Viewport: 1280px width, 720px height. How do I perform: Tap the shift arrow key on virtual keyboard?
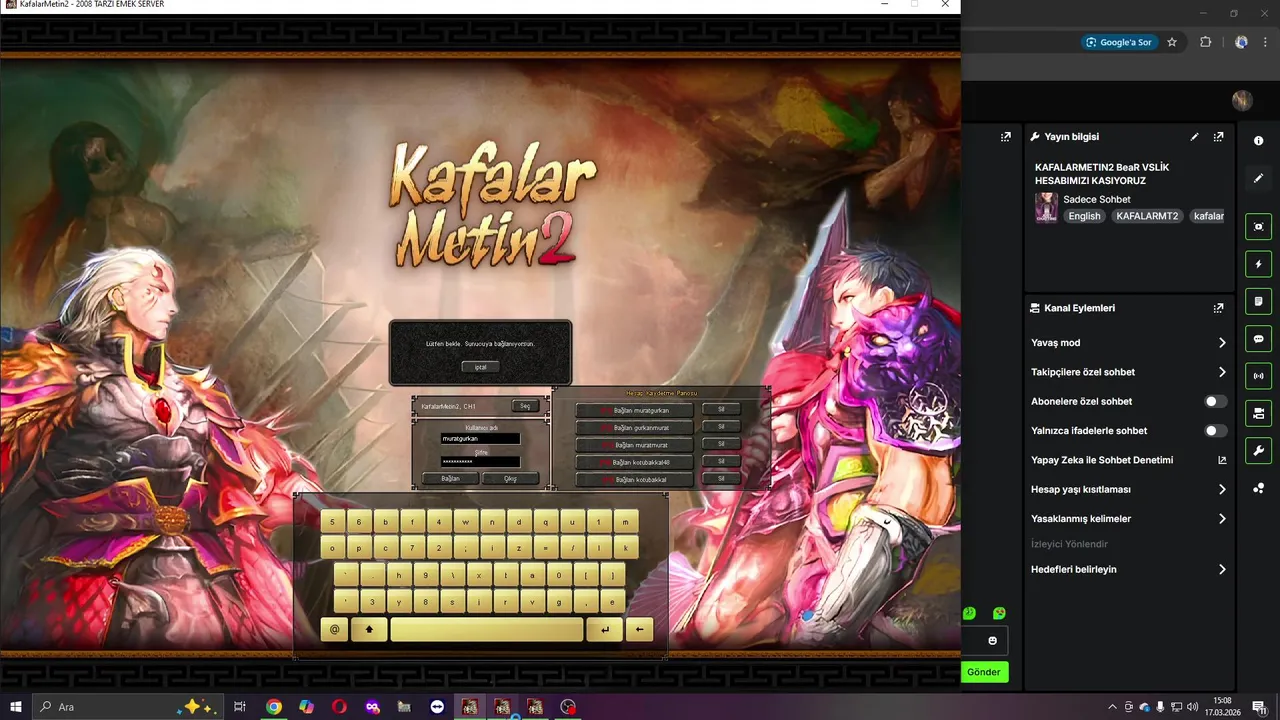[x=369, y=630]
